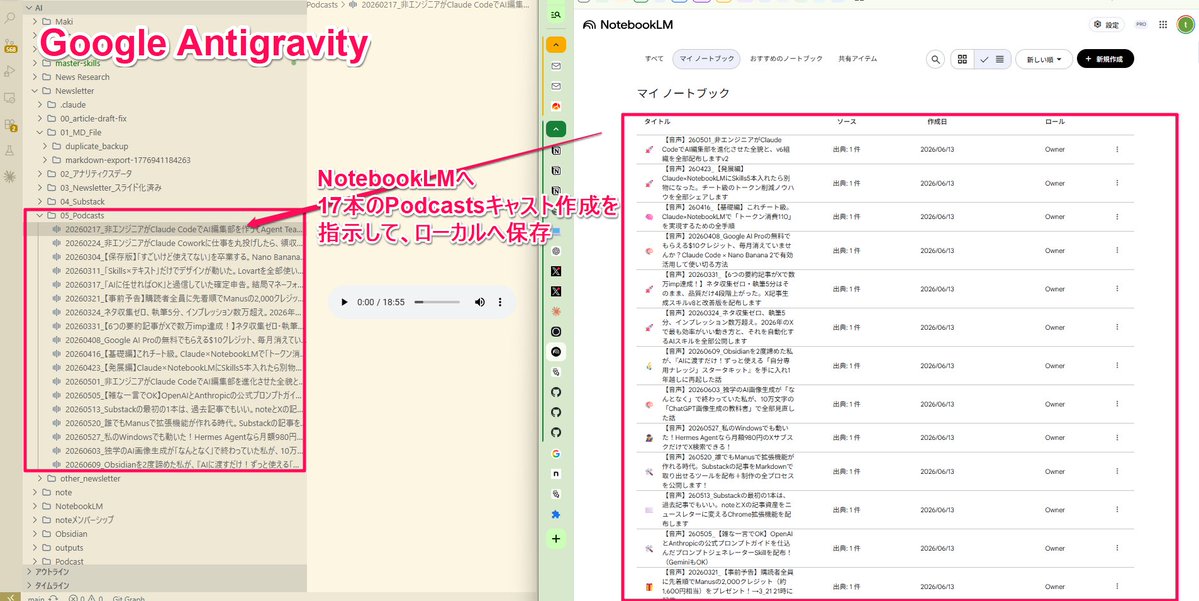Viewport: 1199px width, 601px height.
Task: Select the おすすめのノートブック tab
Action: pyautogui.click(x=786, y=59)
